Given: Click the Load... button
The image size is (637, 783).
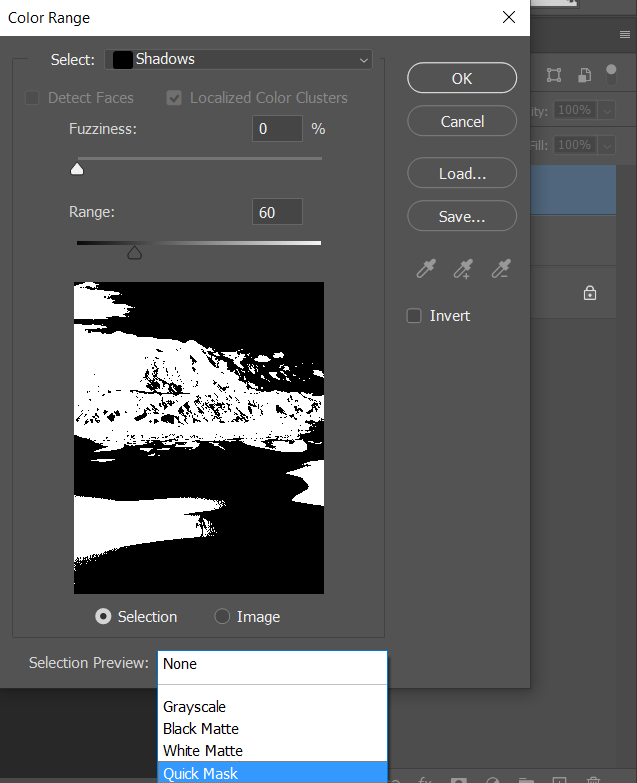Looking at the screenshot, I should point(462,174).
